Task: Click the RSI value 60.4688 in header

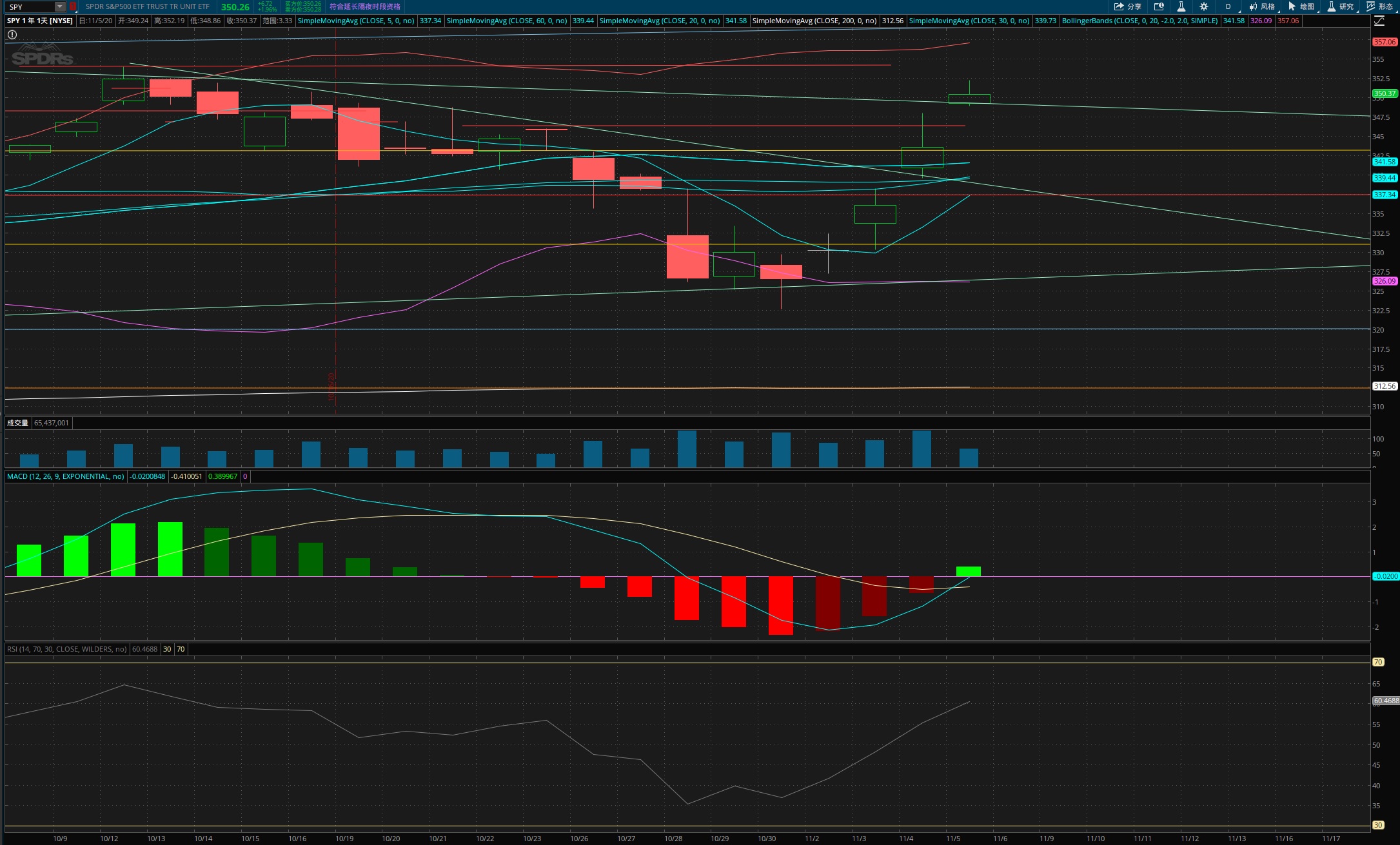Action: click(x=144, y=649)
